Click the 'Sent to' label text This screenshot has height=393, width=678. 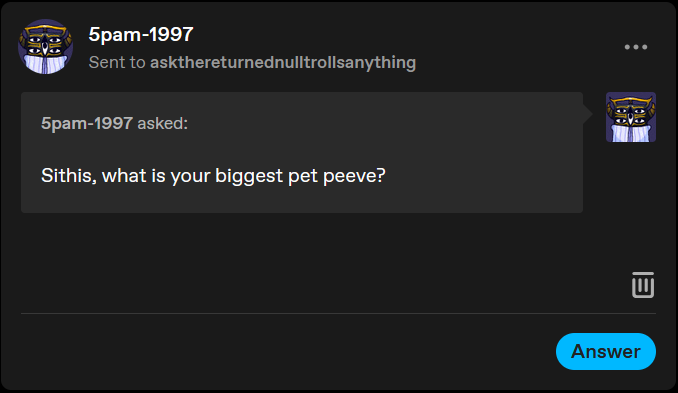[117, 62]
